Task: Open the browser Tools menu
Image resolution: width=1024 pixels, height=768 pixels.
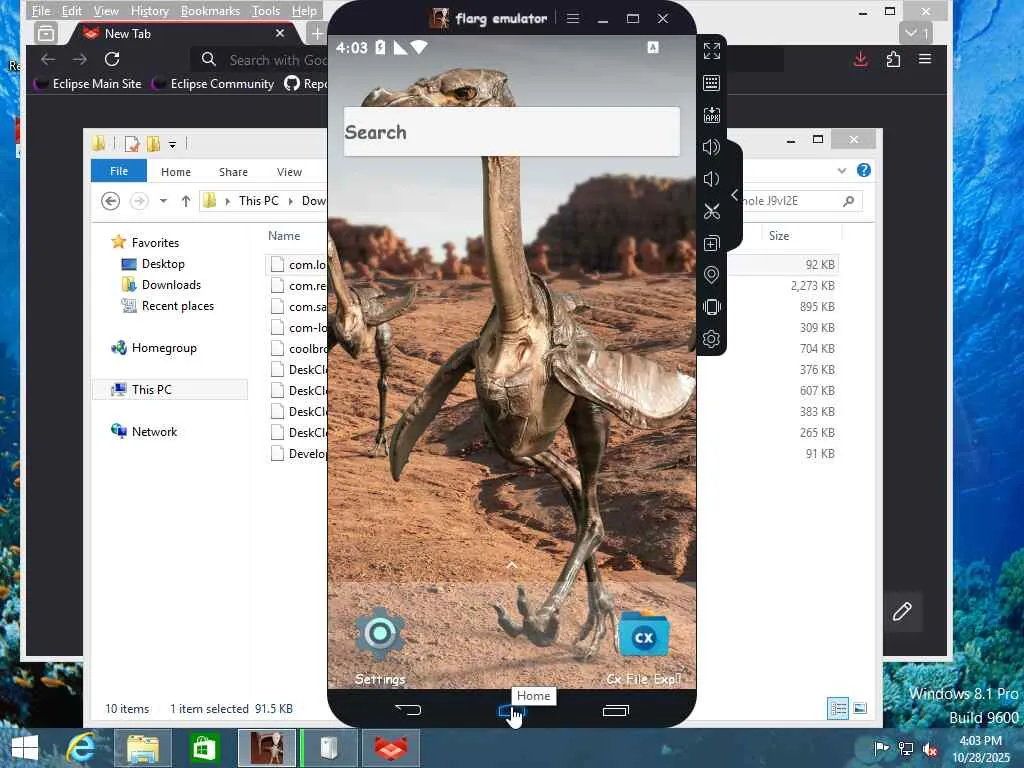Action: (x=266, y=11)
